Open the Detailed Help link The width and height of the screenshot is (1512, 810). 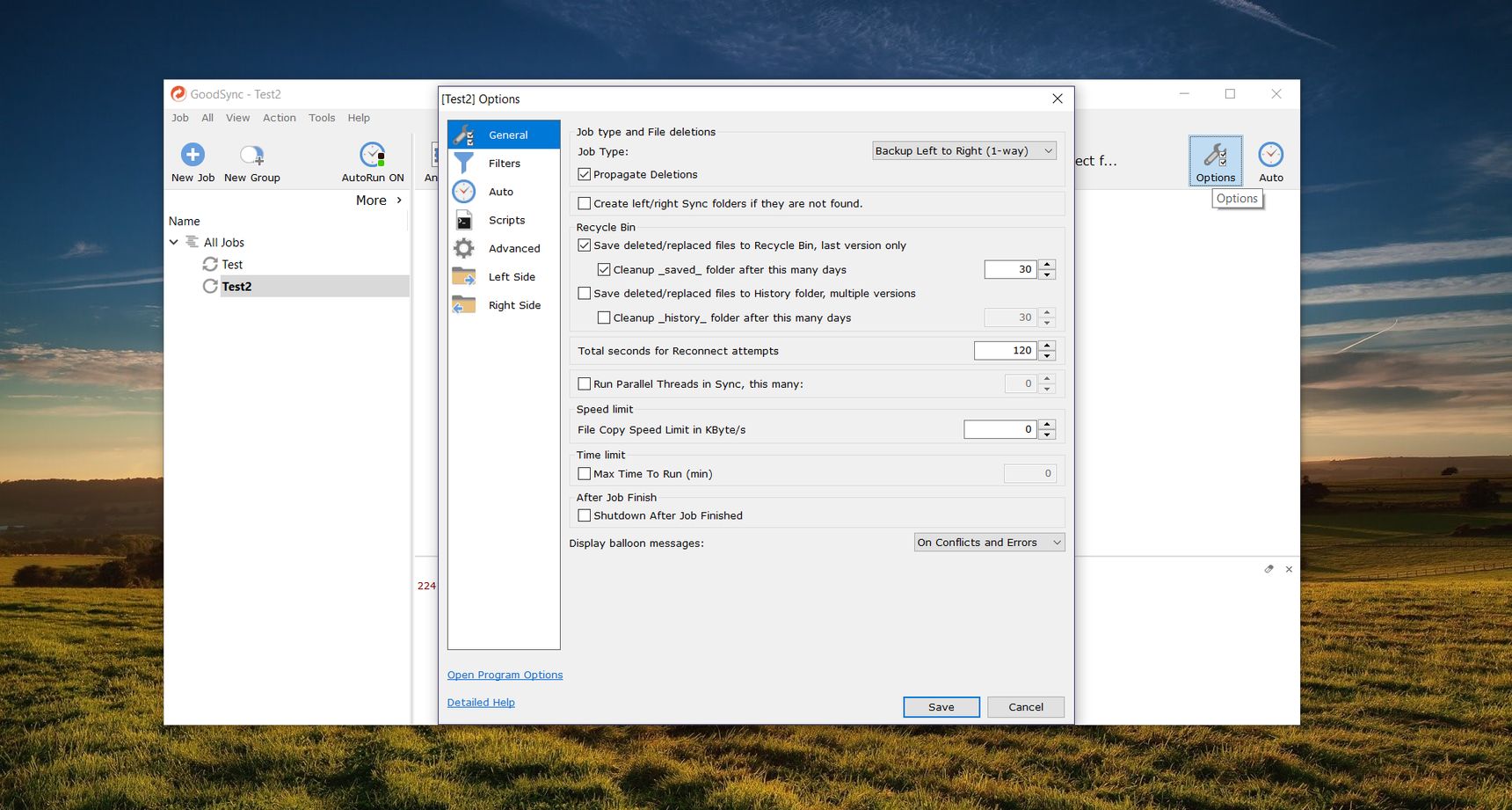[x=481, y=702]
